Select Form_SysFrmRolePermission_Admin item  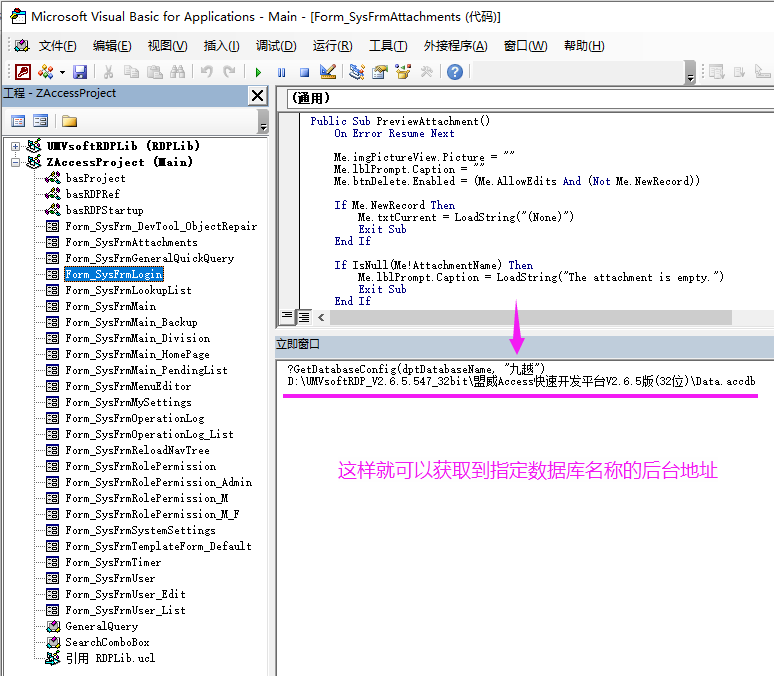pos(158,482)
